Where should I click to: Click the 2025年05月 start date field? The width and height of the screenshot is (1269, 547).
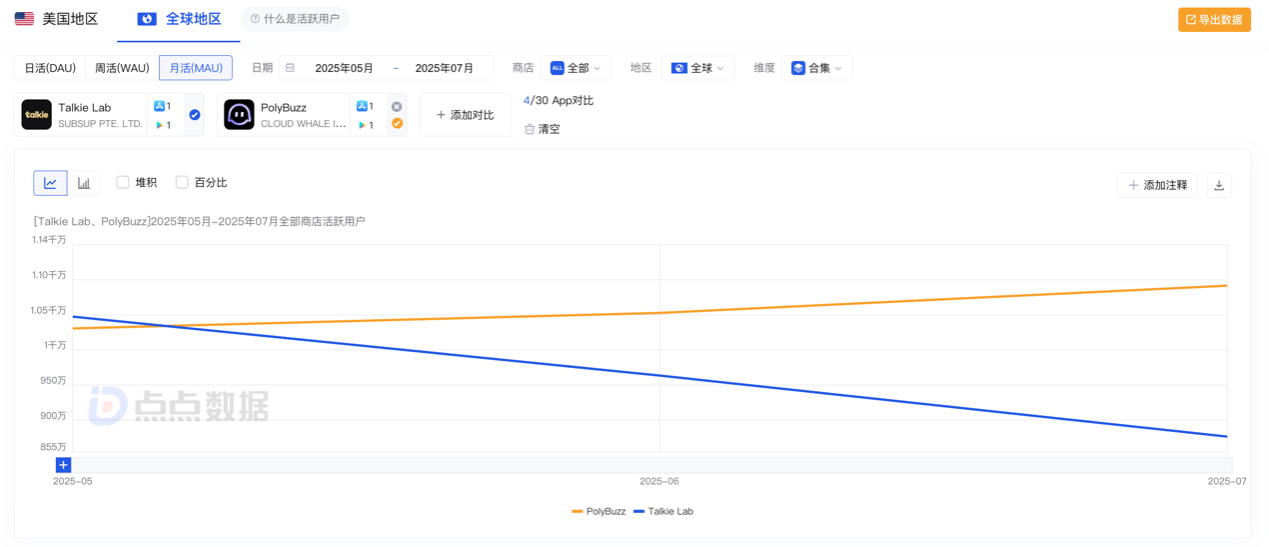pos(344,68)
